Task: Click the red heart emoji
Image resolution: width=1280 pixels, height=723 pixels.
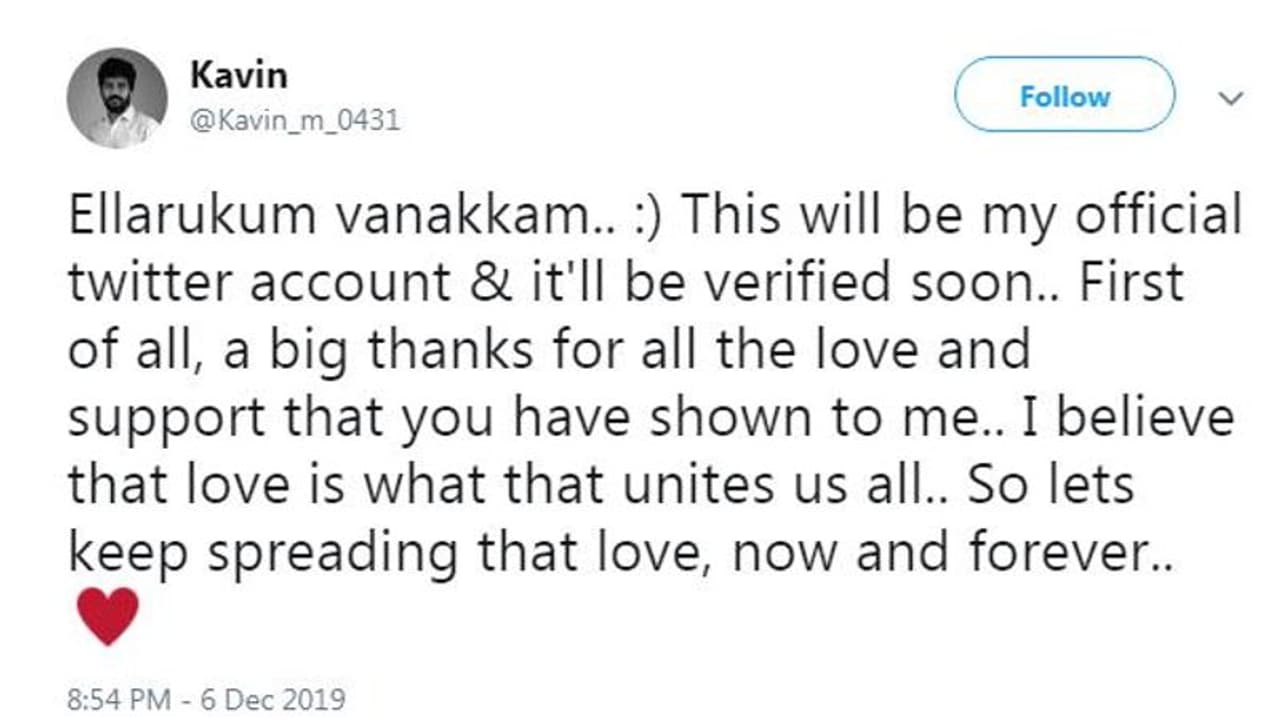Action: click(x=107, y=616)
